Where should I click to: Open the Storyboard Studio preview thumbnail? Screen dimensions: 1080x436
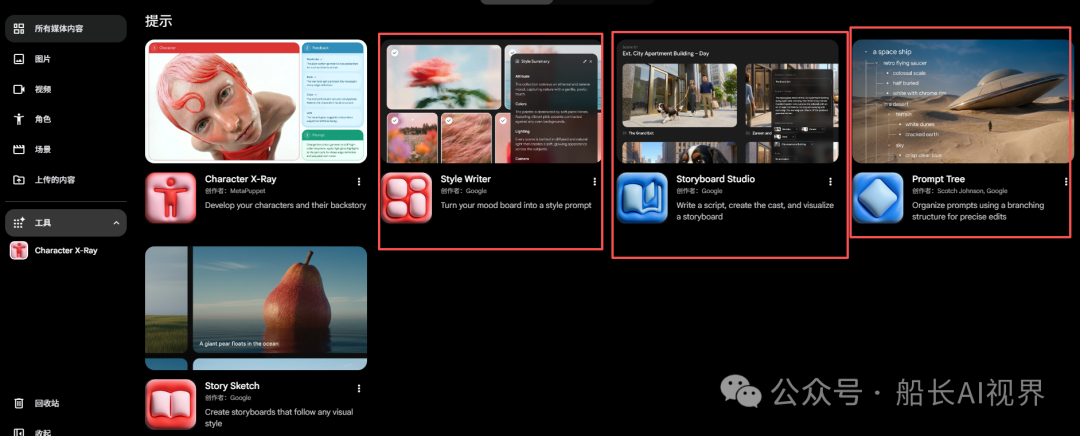coord(727,101)
